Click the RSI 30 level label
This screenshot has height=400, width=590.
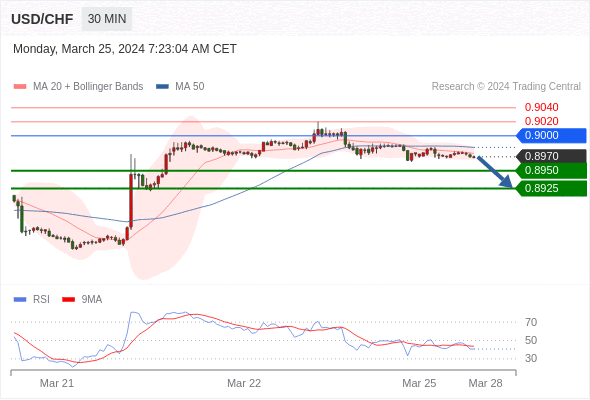(x=531, y=358)
